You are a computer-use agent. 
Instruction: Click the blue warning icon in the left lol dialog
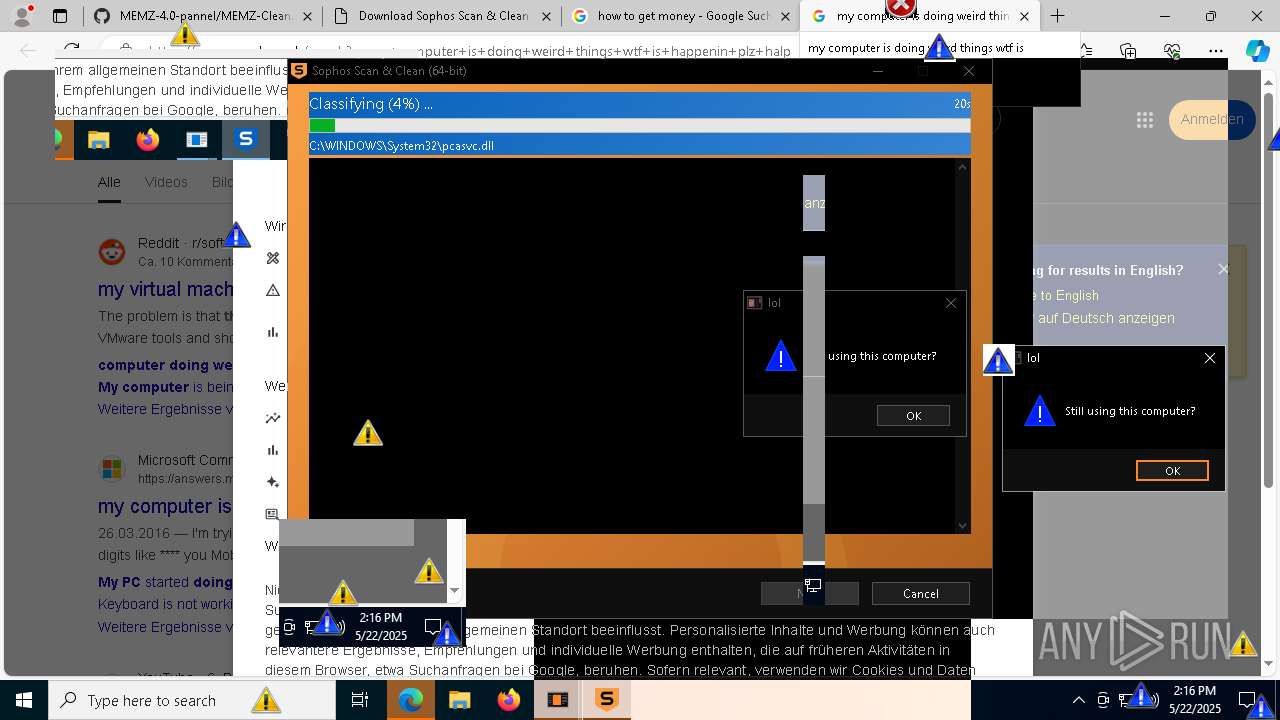(x=780, y=356)
